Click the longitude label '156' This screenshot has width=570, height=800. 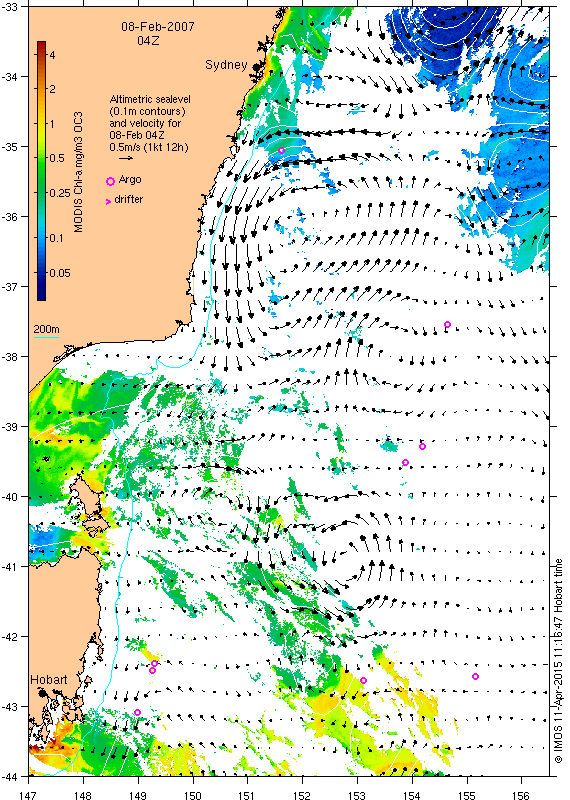pos(522,795)
